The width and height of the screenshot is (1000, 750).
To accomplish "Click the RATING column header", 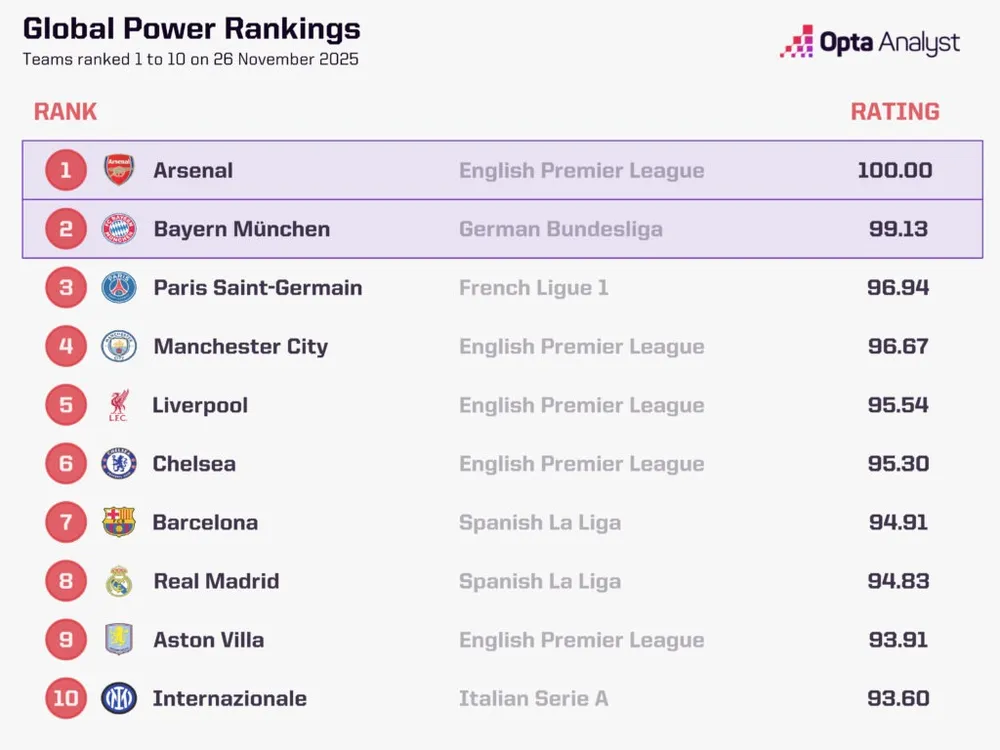I will (895, 111).
